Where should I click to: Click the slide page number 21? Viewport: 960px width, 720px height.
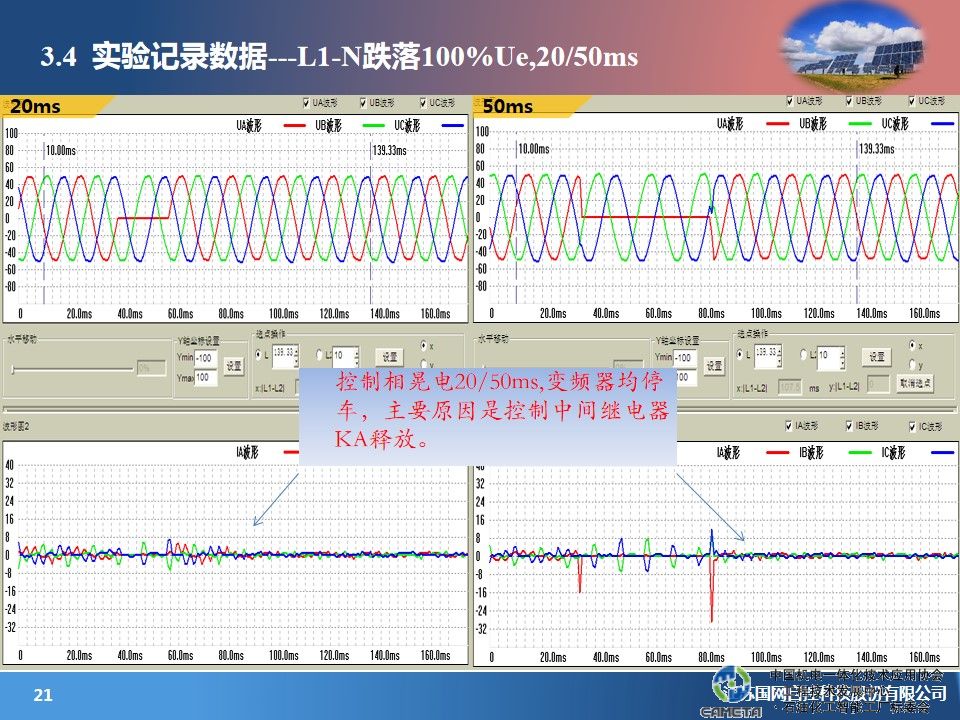pyautogui.click(x=43, y=695)
